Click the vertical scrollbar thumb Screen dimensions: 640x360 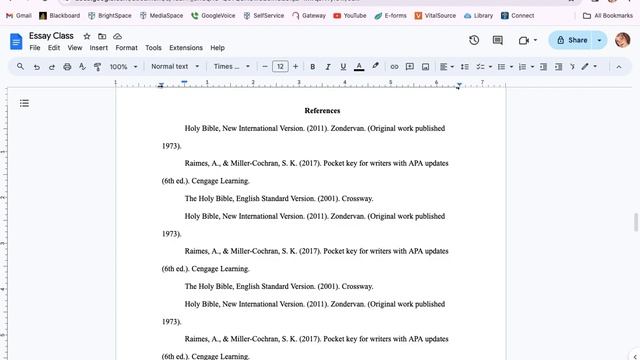click(636, 222)
